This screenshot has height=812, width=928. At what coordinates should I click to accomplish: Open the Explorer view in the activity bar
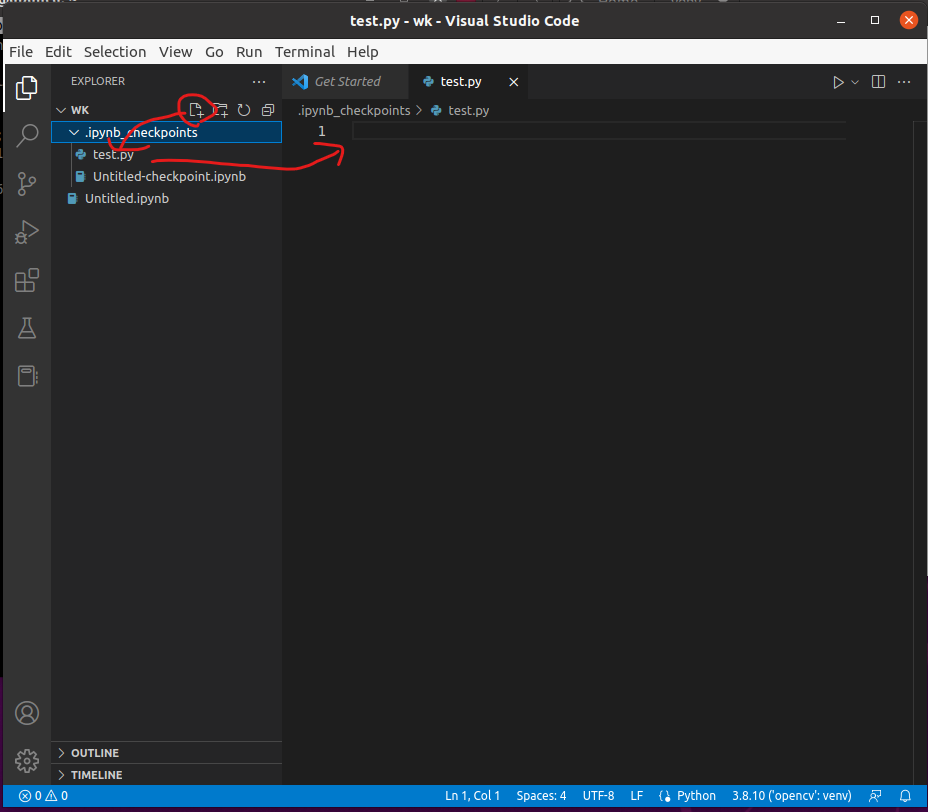point(27,88)
